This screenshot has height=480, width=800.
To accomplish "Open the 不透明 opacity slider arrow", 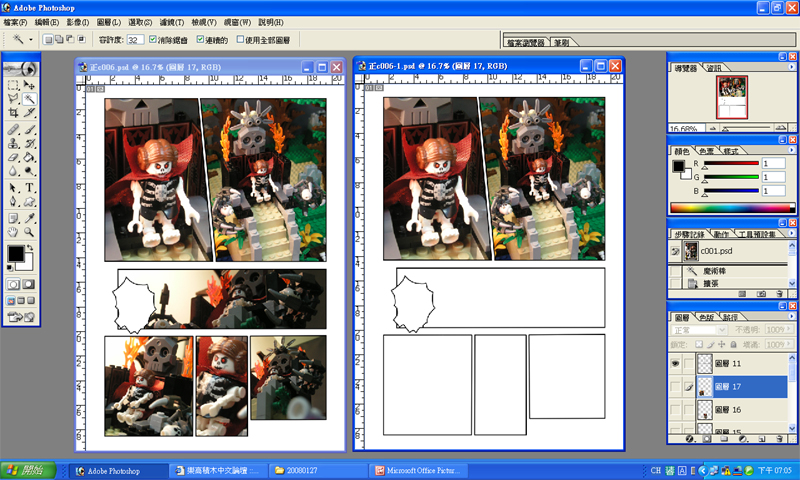I will tap(789, 330).
